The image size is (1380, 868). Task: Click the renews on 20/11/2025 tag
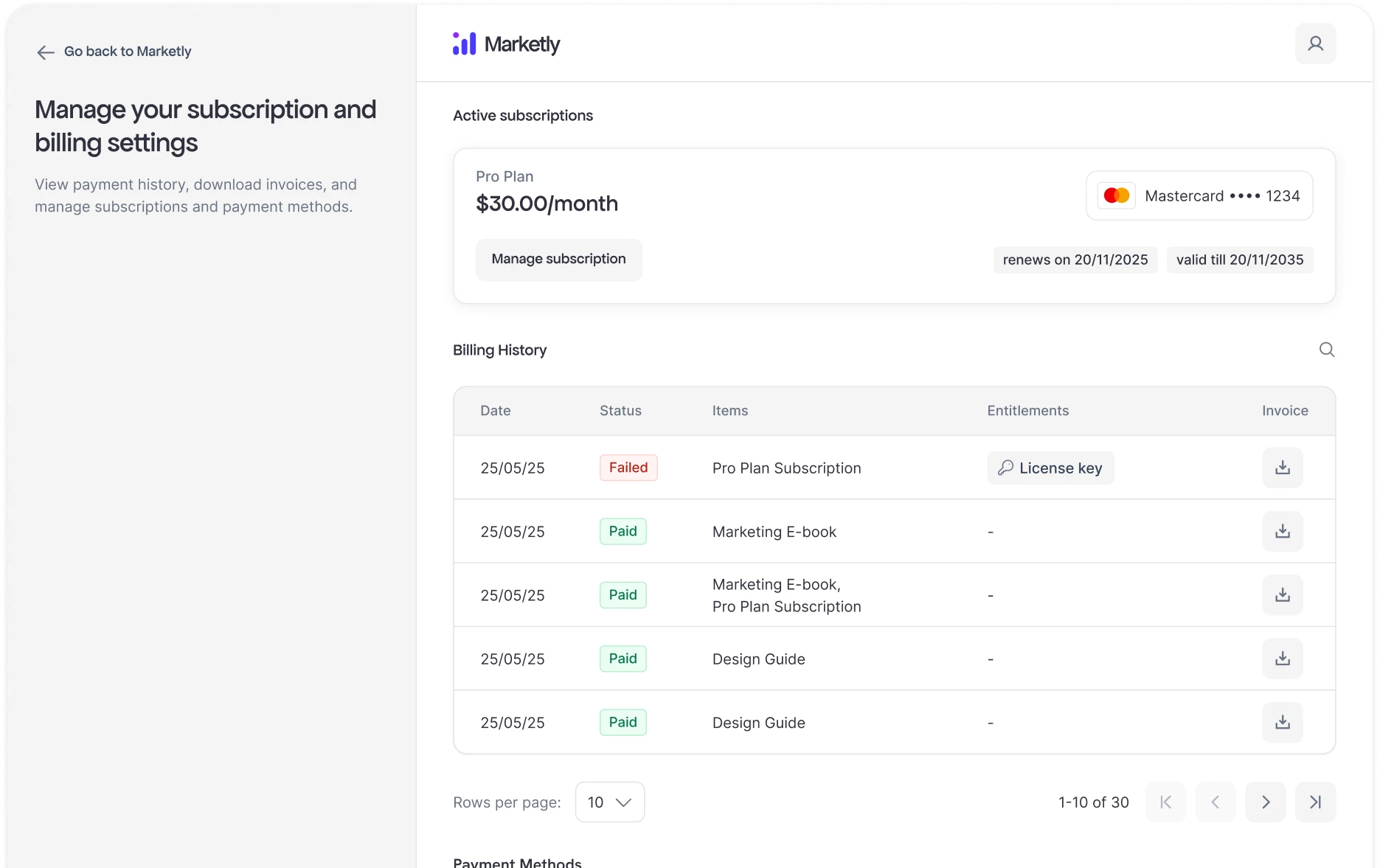pos(1075,260)
